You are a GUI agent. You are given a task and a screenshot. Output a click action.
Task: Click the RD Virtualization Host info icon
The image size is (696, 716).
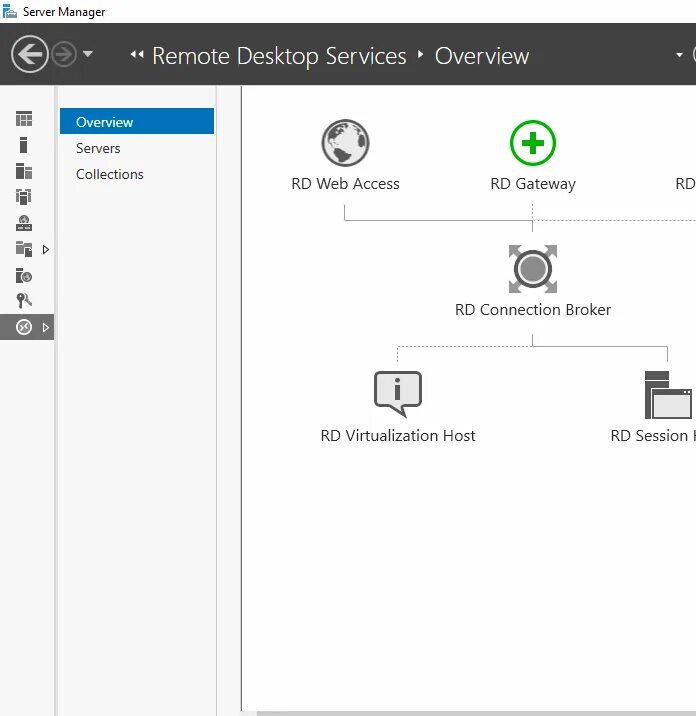(x=398, y=394)
